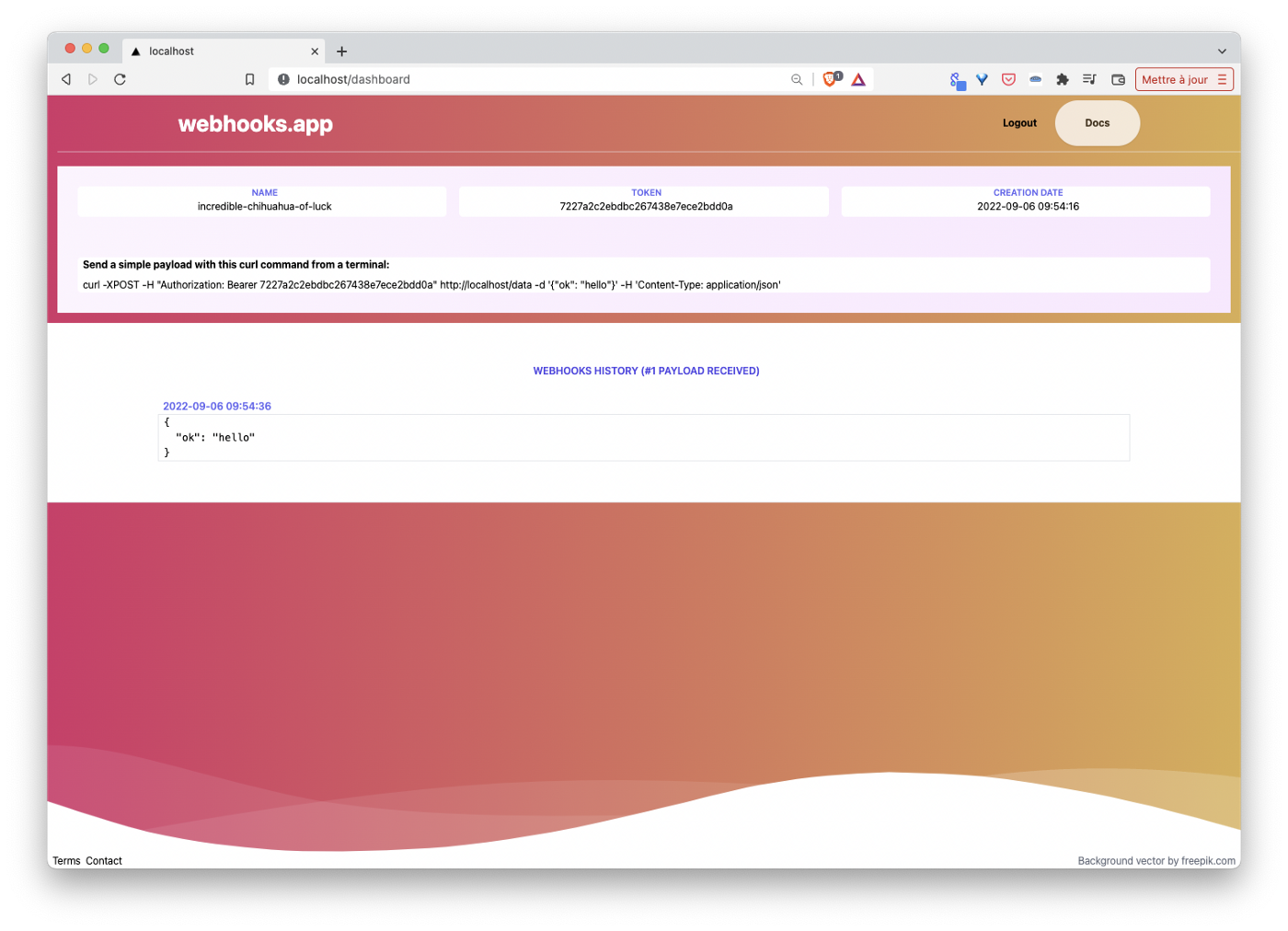
Task: Open the extensions puzzle icon
Action: (x=1063, y=80)
